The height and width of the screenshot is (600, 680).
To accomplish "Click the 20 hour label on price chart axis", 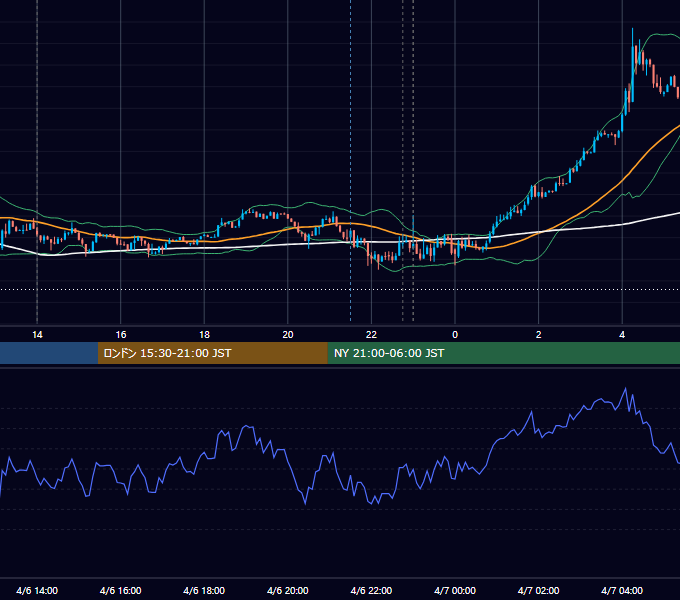I will click(x=288, y=335).
